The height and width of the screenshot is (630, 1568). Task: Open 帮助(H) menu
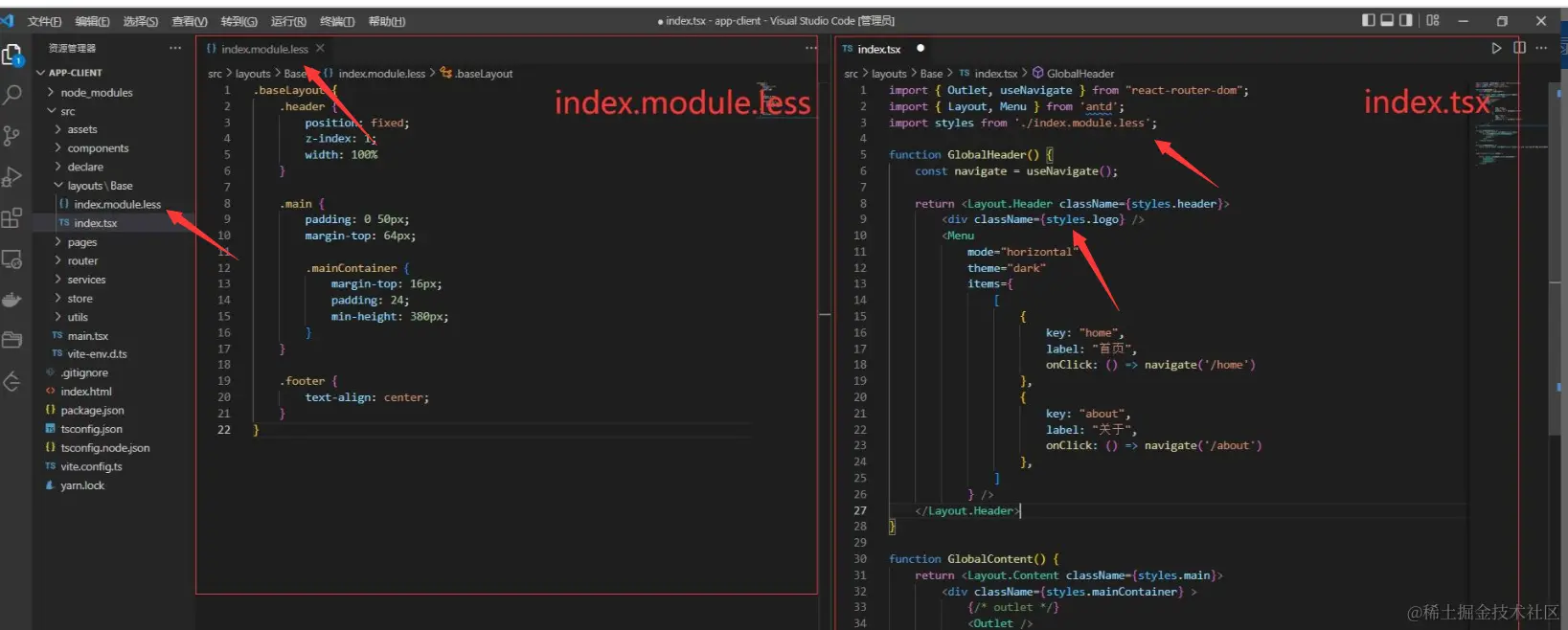tap(387, 21)
